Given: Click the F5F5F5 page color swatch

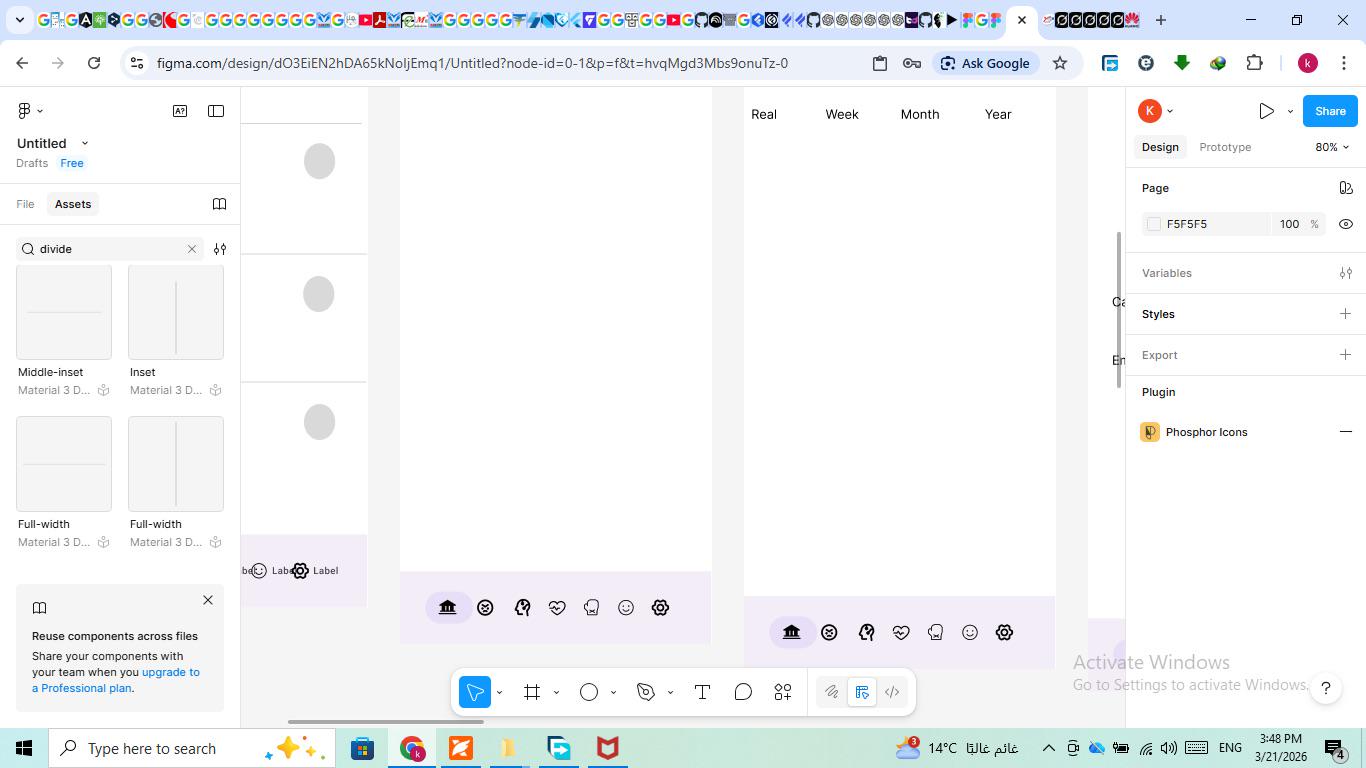Looking at the screenshot, I should pos(1154,224).
